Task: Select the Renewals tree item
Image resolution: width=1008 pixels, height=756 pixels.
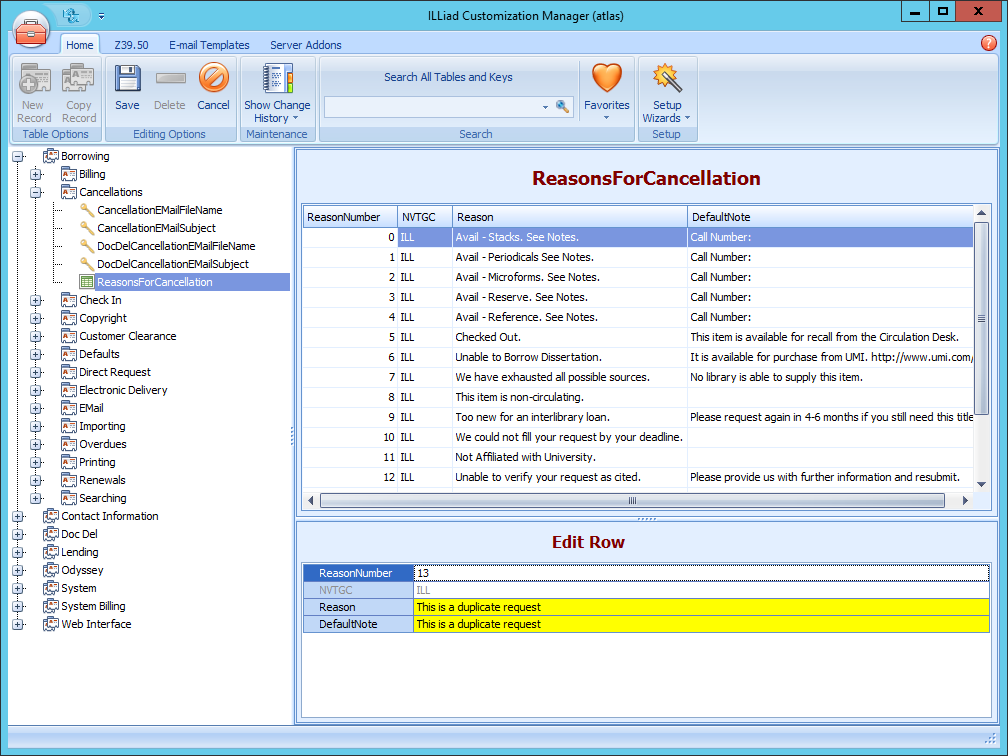Action: 102,480
